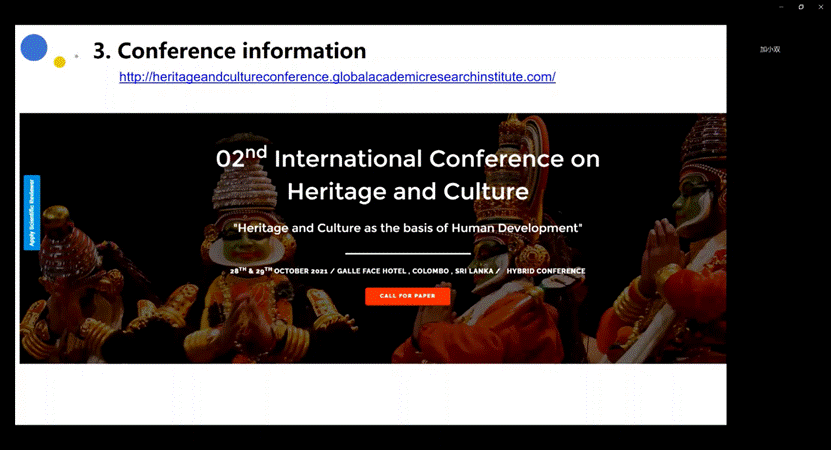Click the quoted Human Development theme subtitle
The height and width of the screenshot is (450, 831).
click(x=407, y=228)
